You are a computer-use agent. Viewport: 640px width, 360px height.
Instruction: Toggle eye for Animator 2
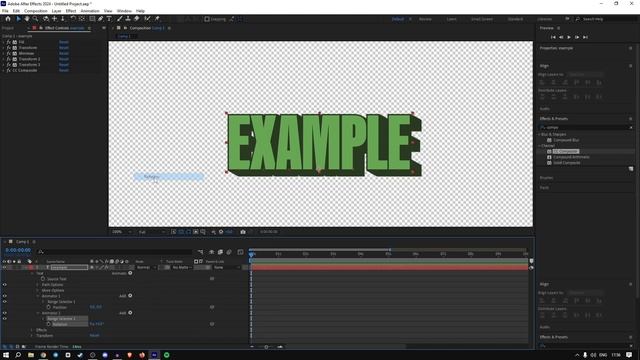click(4, 313)
